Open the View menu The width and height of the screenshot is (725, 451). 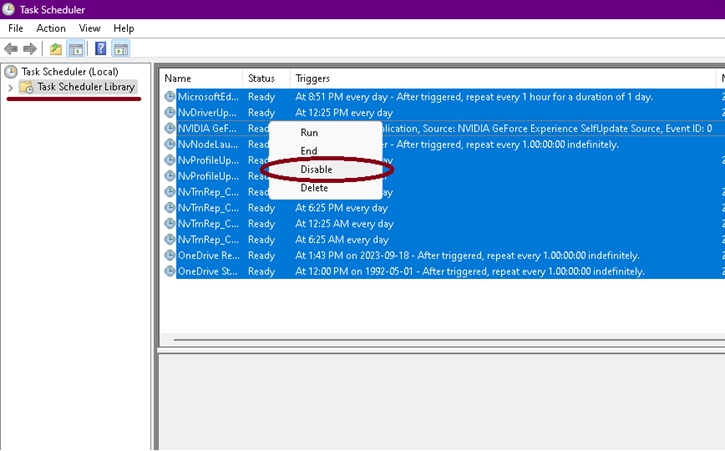coord(89,28)
